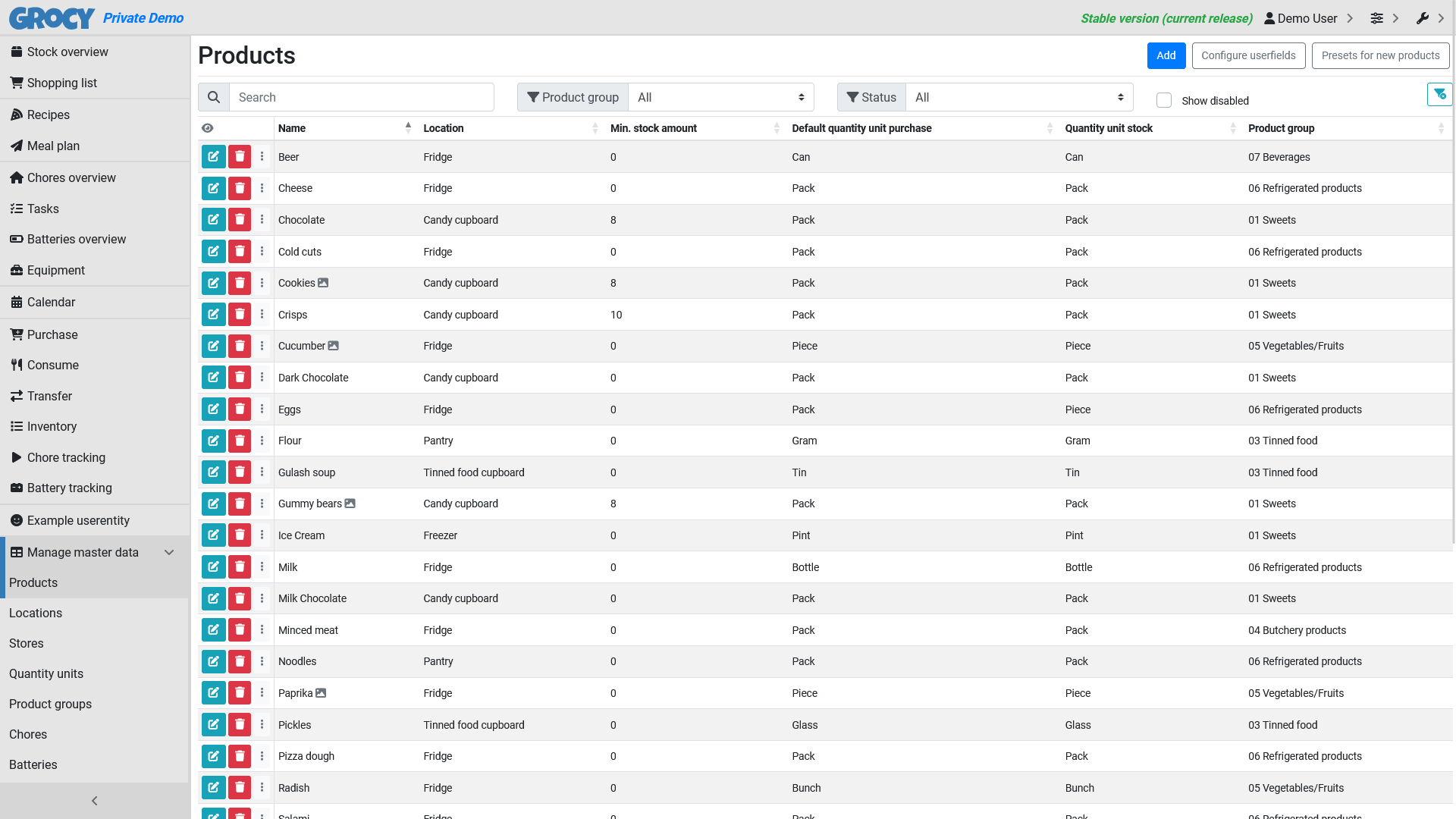The width and height of the screenshot is (1456, 819).
Task: Click the Grocy logo
Action: pos(52,17)
